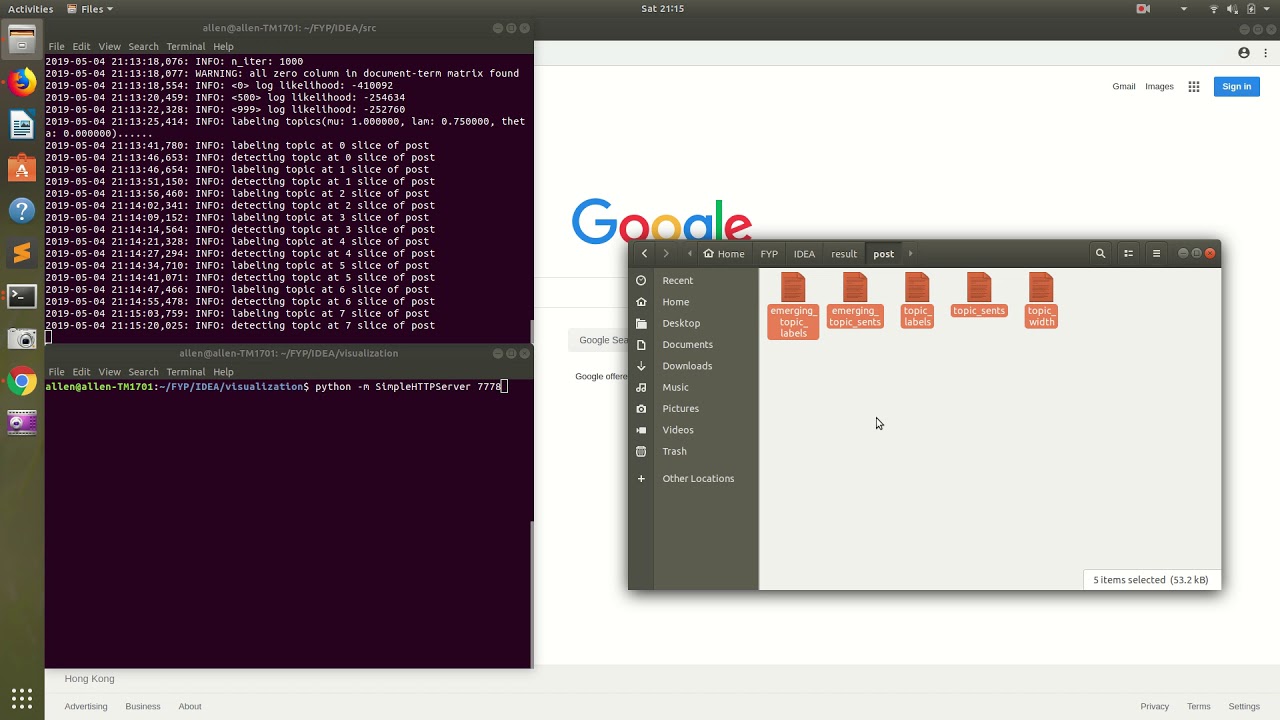Open the Terms footer link

[1198, 707]
